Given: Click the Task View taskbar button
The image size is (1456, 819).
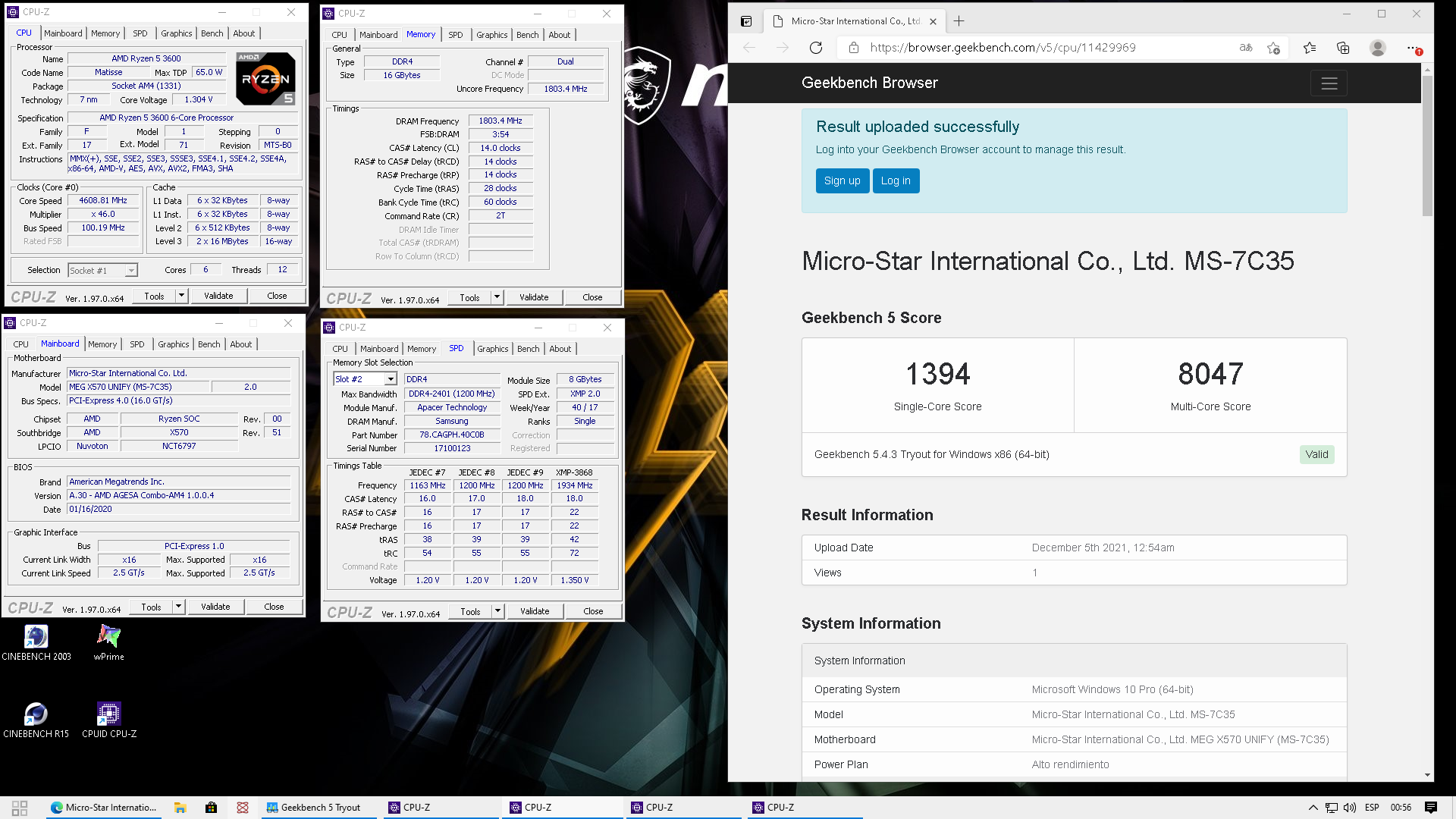Looking at the screenshot, I should [20, 808].
